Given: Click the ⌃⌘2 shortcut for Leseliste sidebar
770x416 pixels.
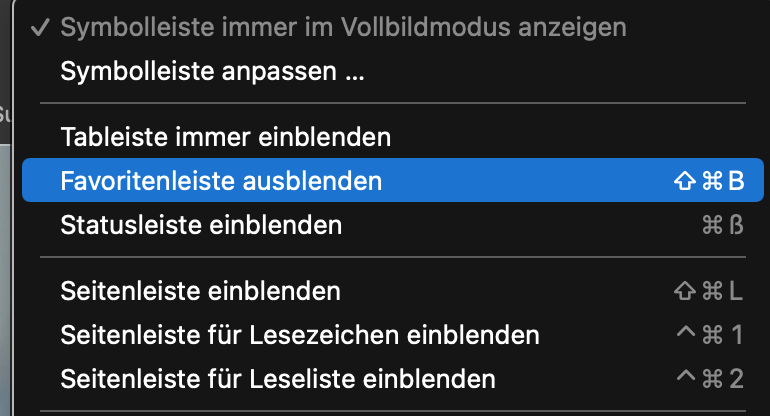Looking at the screenshot, I should click(710, 379).
